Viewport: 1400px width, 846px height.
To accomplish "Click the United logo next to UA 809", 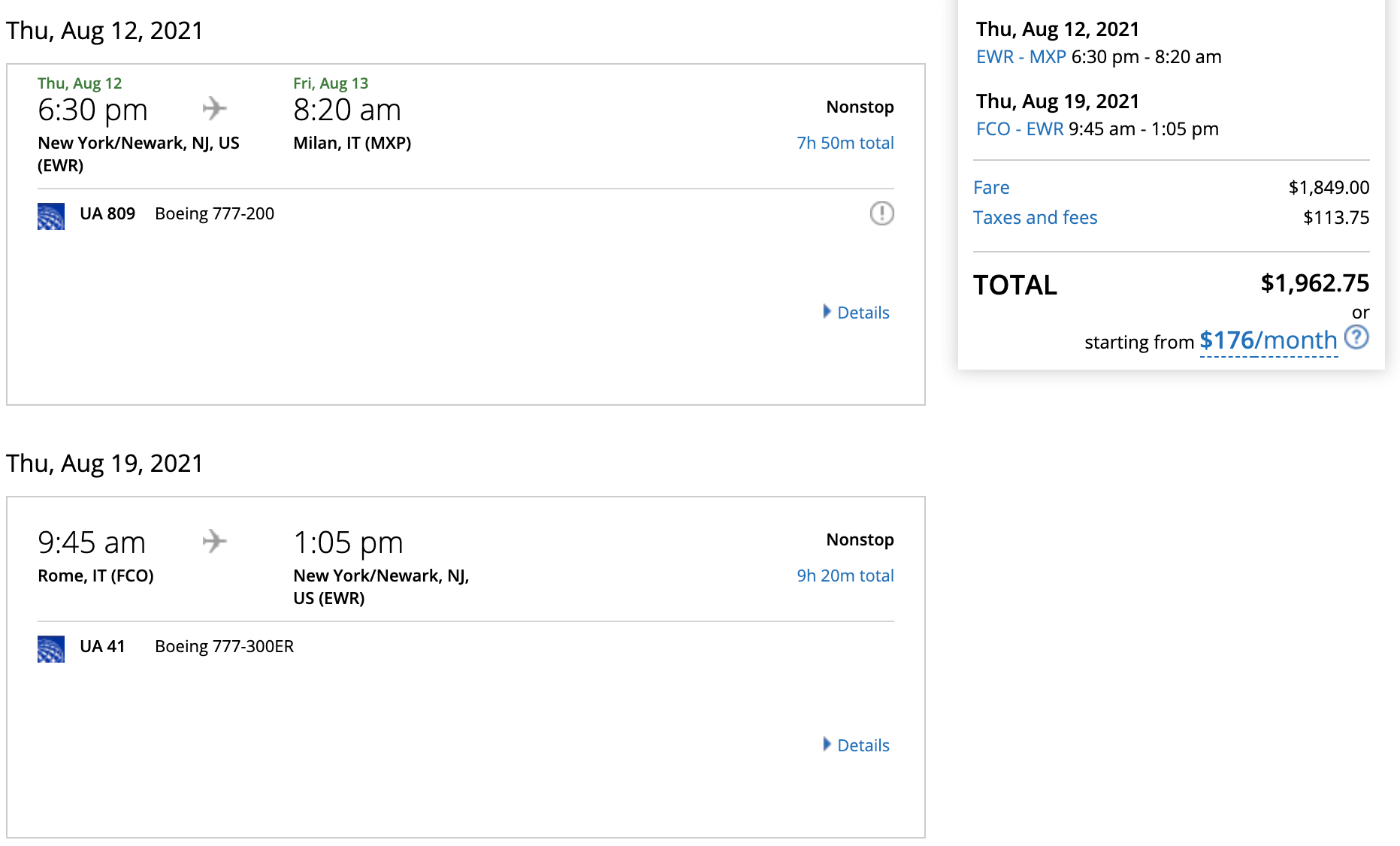I will (x=51, y=216).
